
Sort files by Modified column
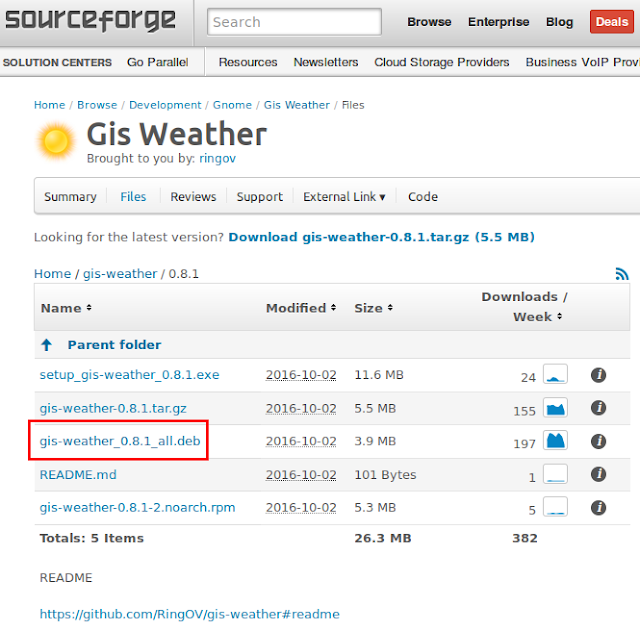(301, 308)
